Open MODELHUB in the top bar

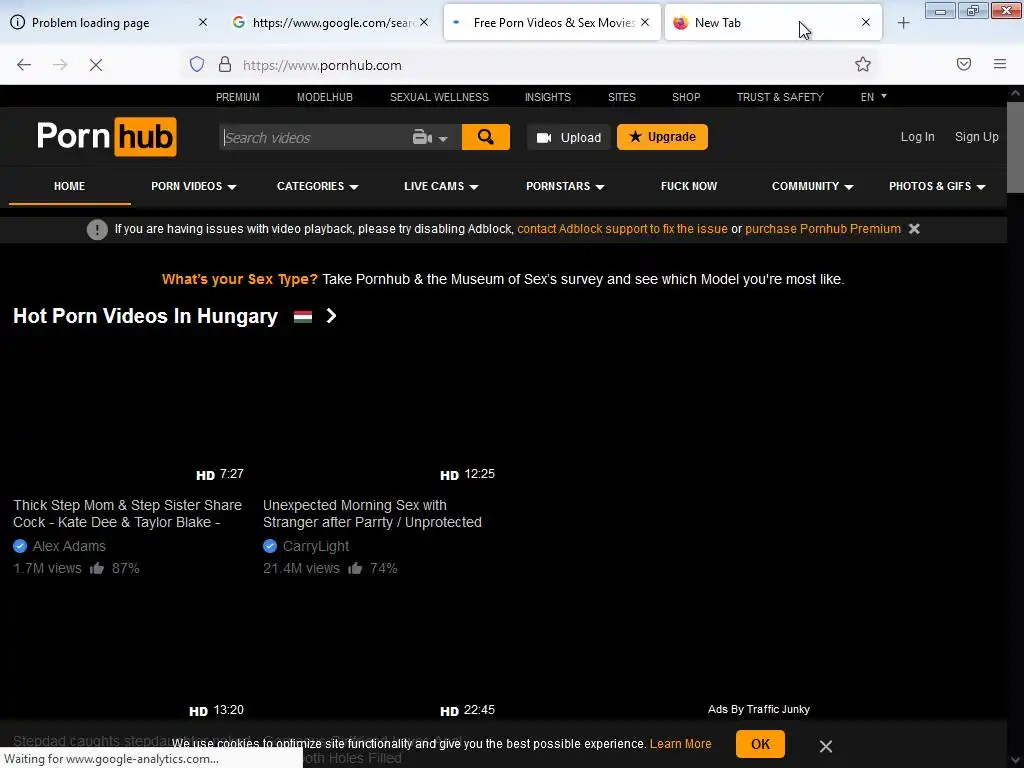click(325, 97)
